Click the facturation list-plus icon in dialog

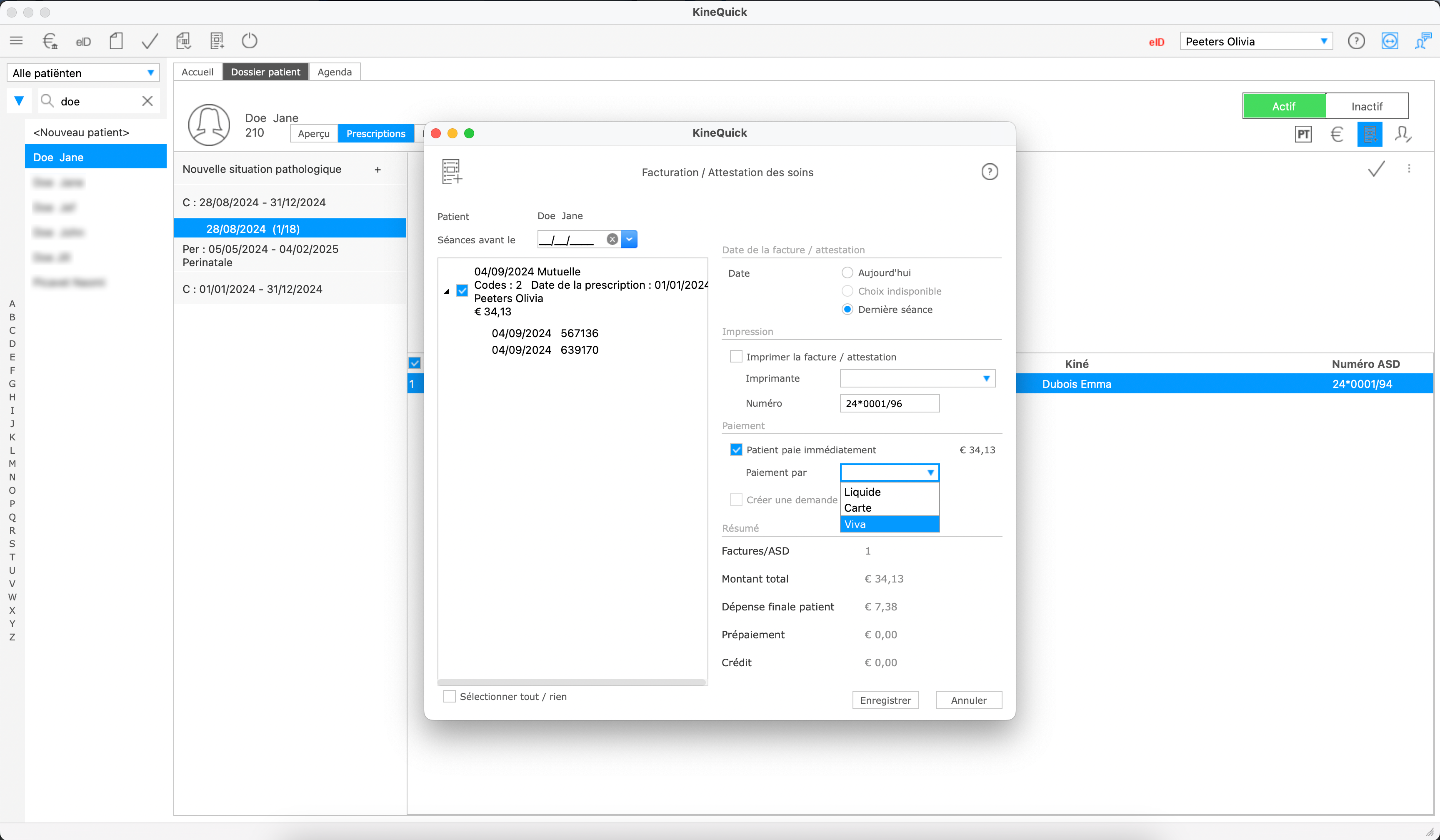point(451,171)
